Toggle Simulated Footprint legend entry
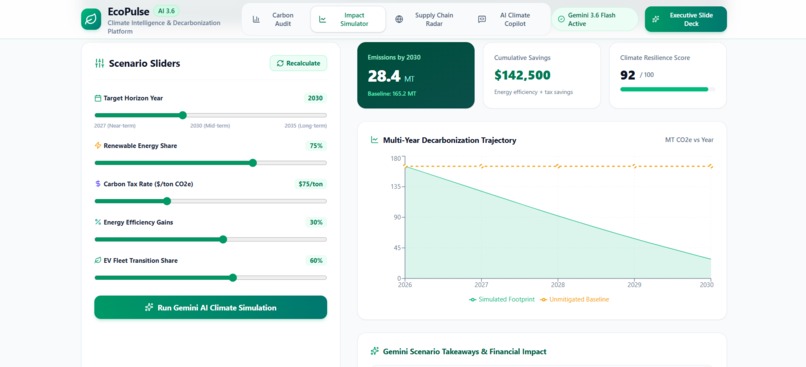 click(x=502, y=299)
